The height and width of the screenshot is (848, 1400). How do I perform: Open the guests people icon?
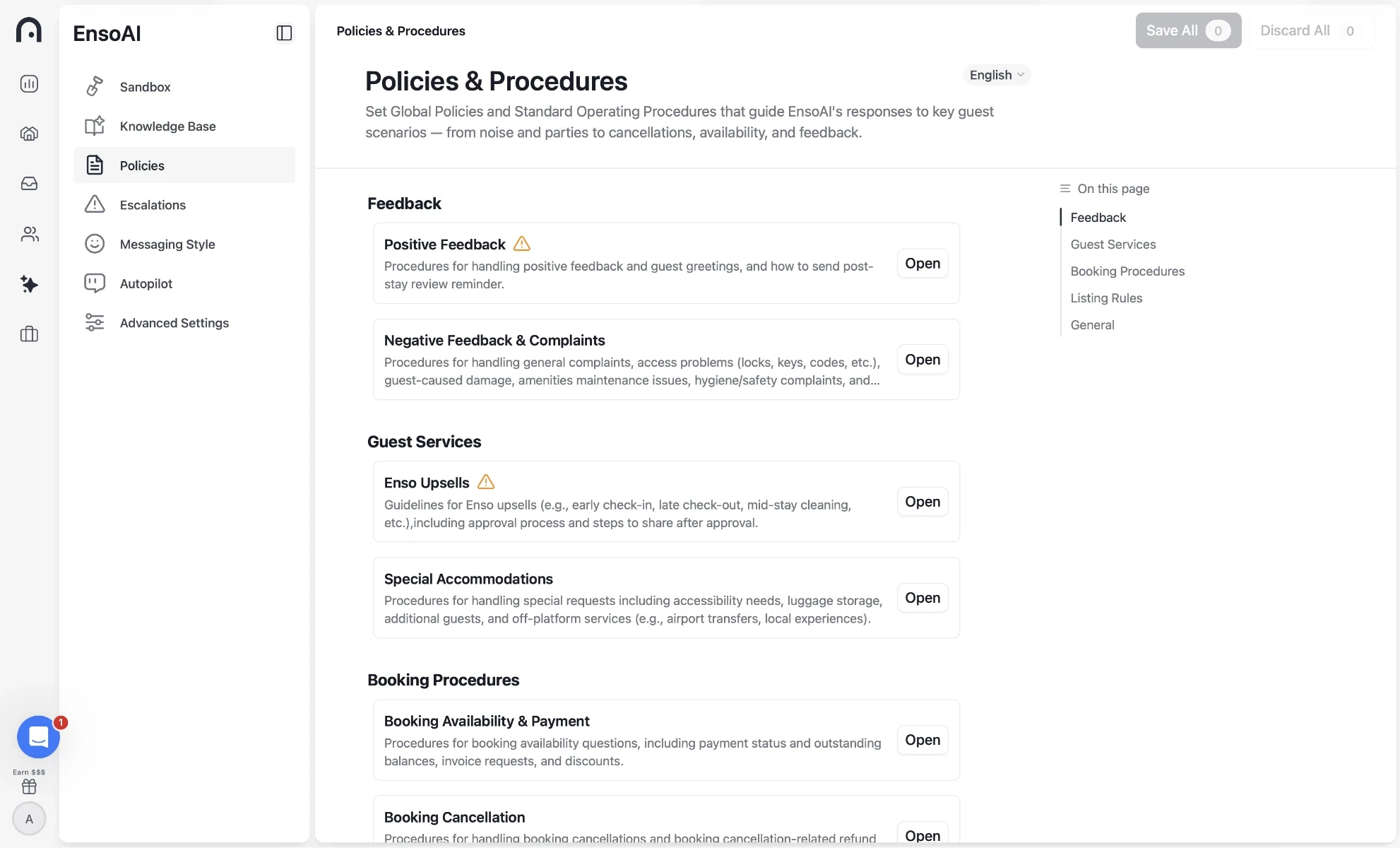(x=29, y=234)
